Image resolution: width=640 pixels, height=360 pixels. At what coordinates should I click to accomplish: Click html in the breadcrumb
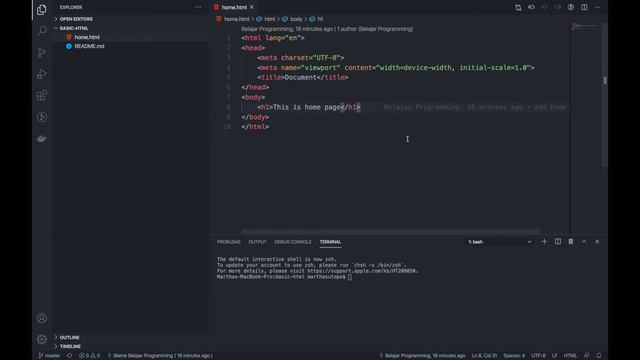pos(269,19)
